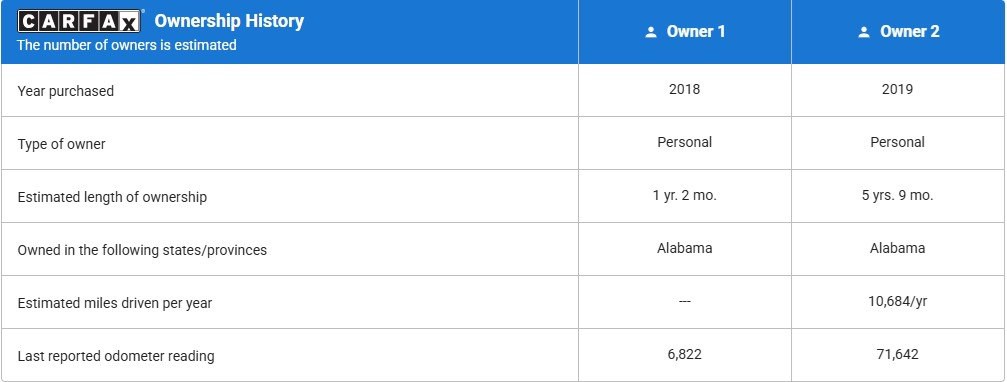Click the Type of owner row label
Screen dimensions: 1007x382
pos(61,144)
